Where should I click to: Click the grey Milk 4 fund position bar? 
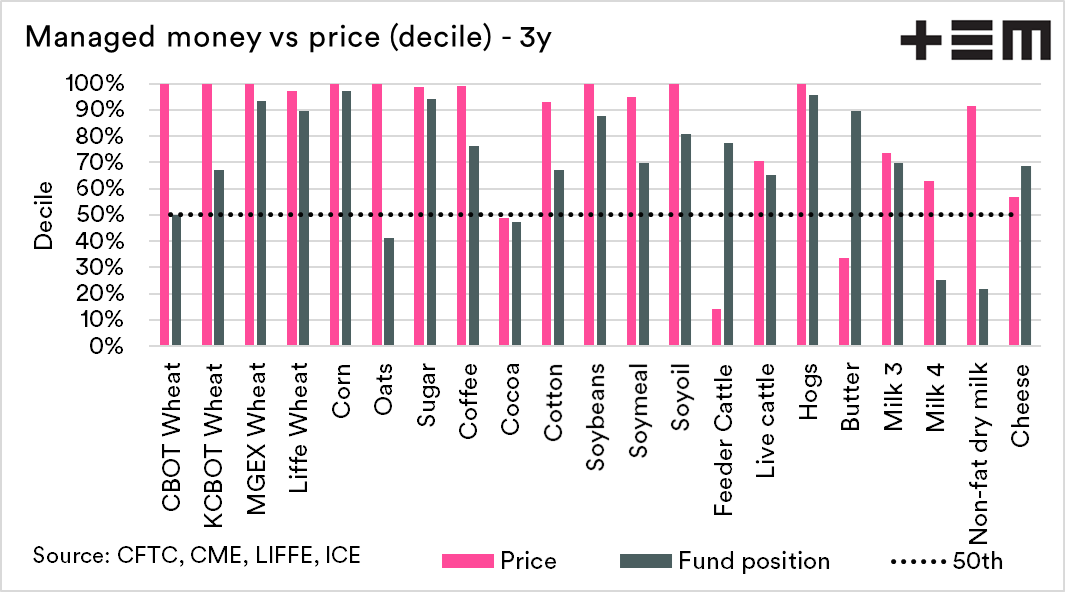pyautogui.click(x=941, y=313)
